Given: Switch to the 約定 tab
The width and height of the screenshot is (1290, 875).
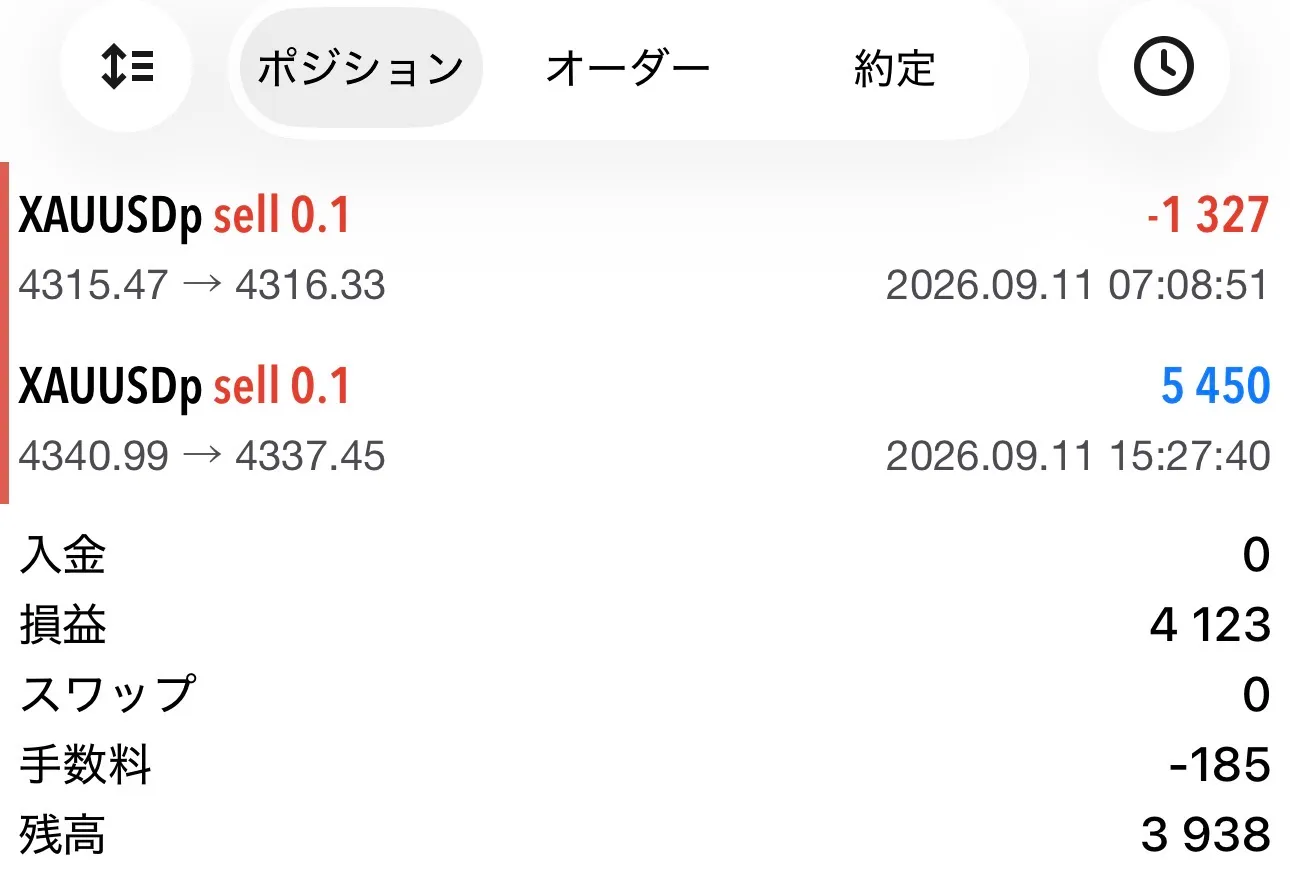Looking at the screenshot, I should [x=894, y=68].
